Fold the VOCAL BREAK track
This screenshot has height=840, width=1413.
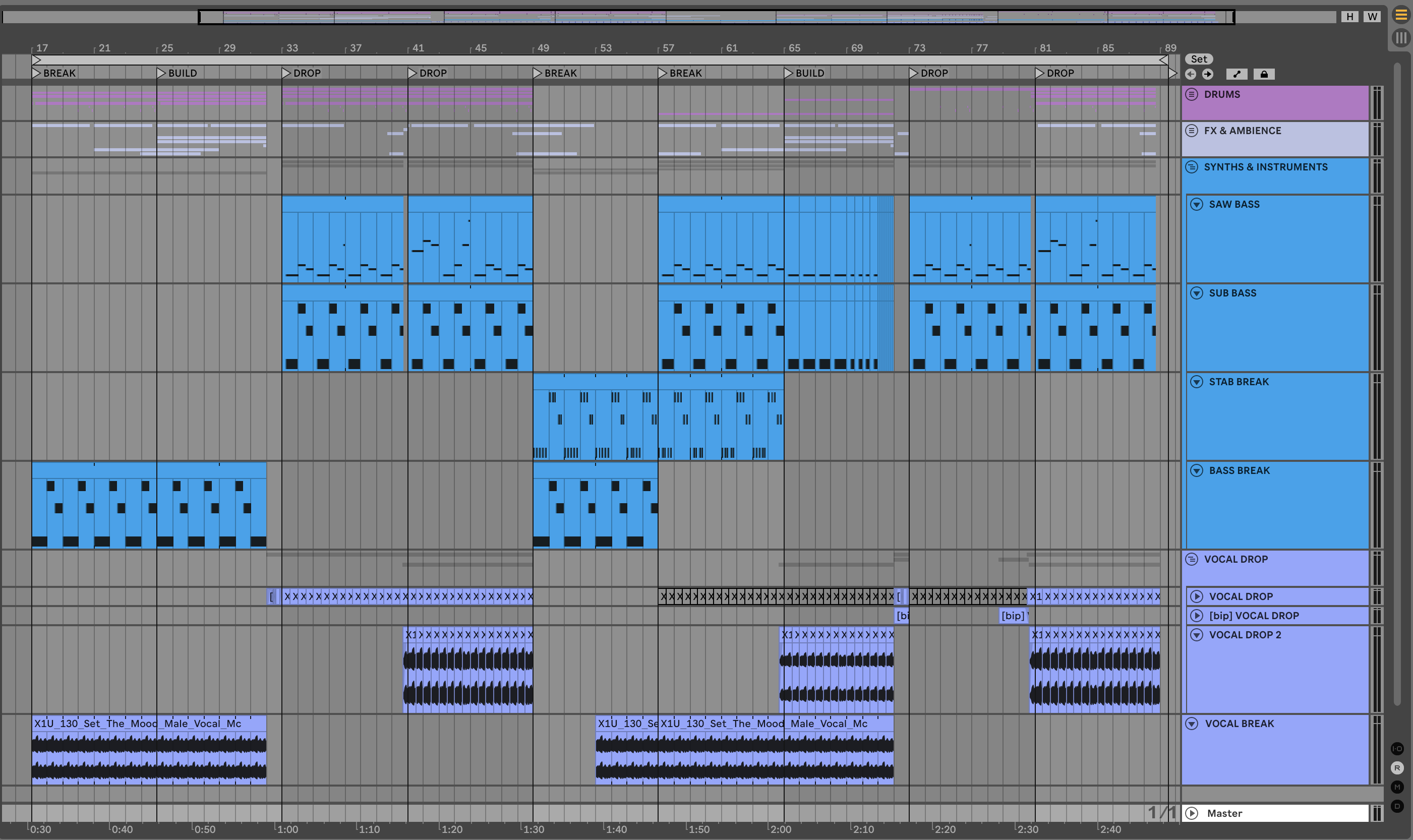(x=1192, y=724)
